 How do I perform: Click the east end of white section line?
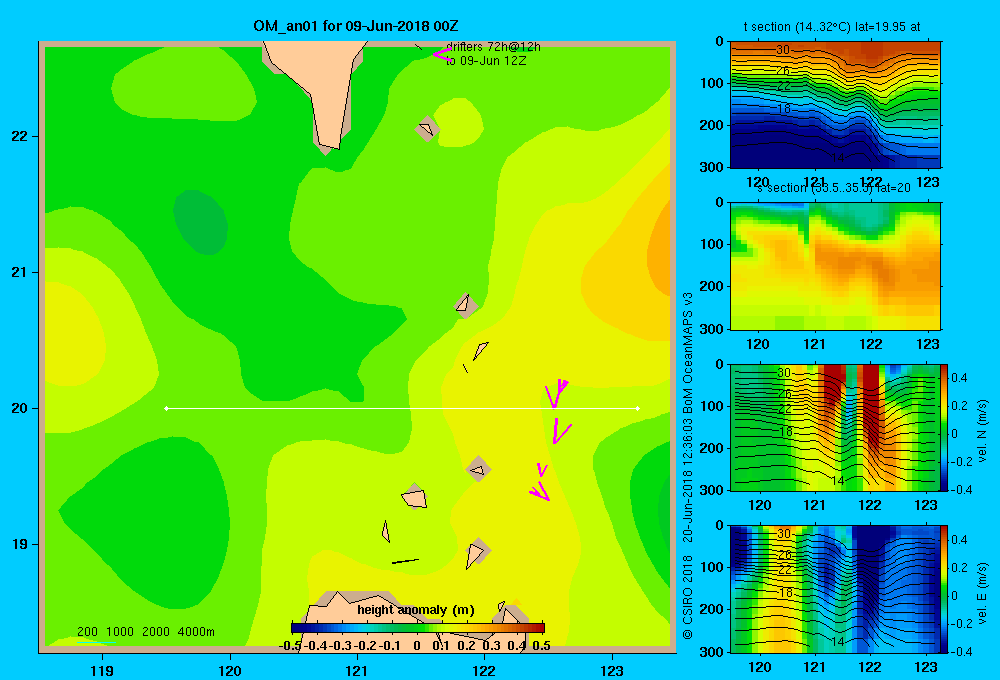pyautogui.click(x=638, y=408)
